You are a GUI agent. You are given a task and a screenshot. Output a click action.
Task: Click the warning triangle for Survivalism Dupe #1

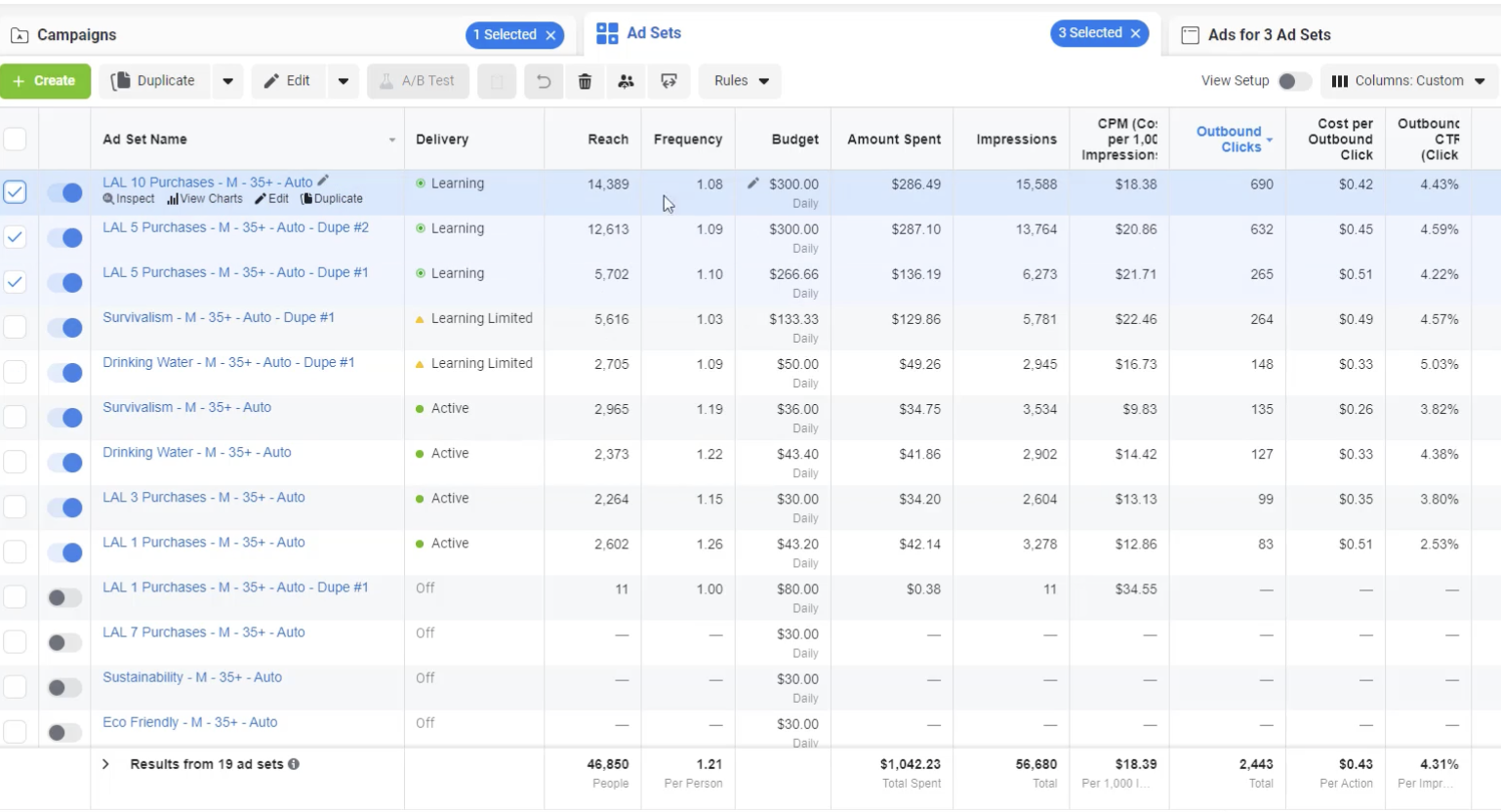421,319
